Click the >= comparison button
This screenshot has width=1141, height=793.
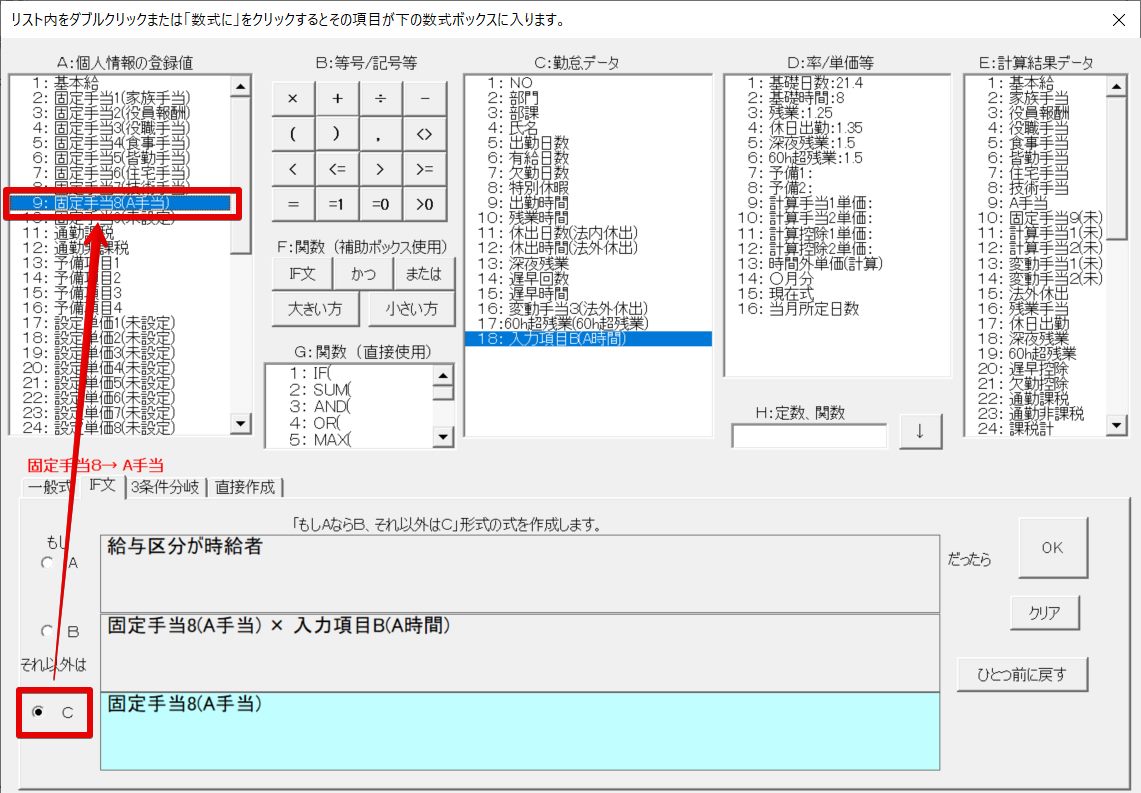click(x=424, y=169)
